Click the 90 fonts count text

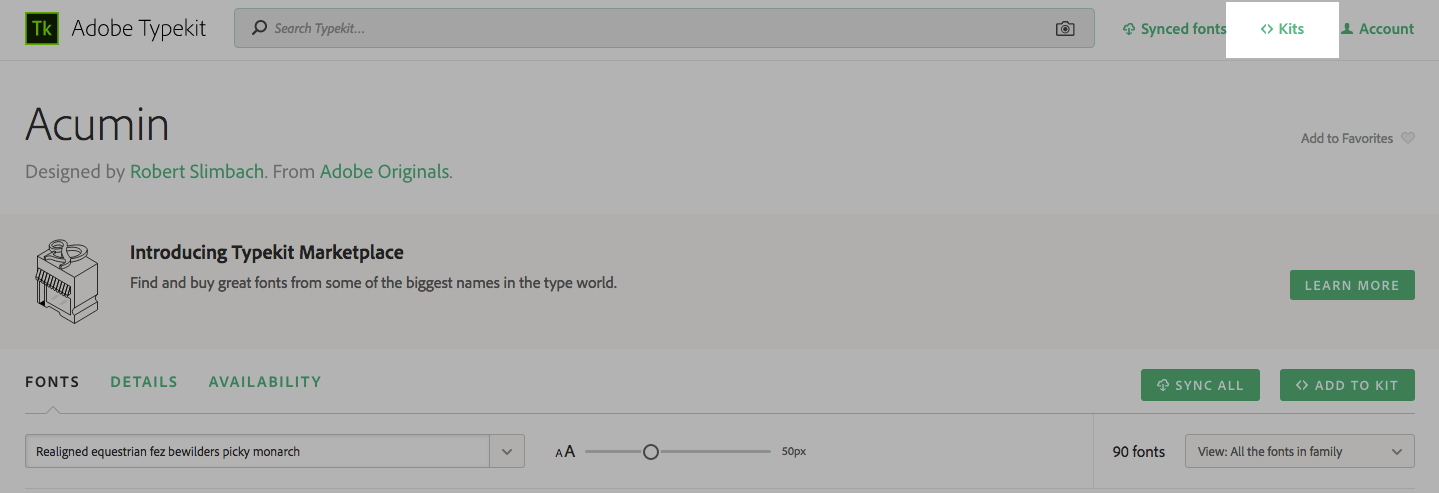coord(1139,452)
